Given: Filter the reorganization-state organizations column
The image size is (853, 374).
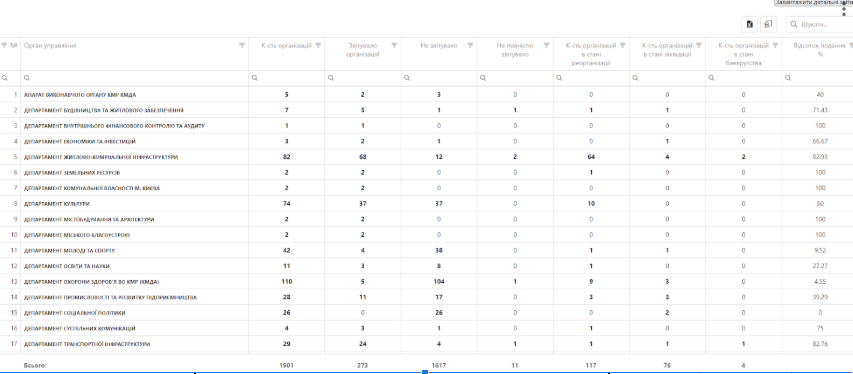Looking at the screenshot, I should tap(623, 46).
